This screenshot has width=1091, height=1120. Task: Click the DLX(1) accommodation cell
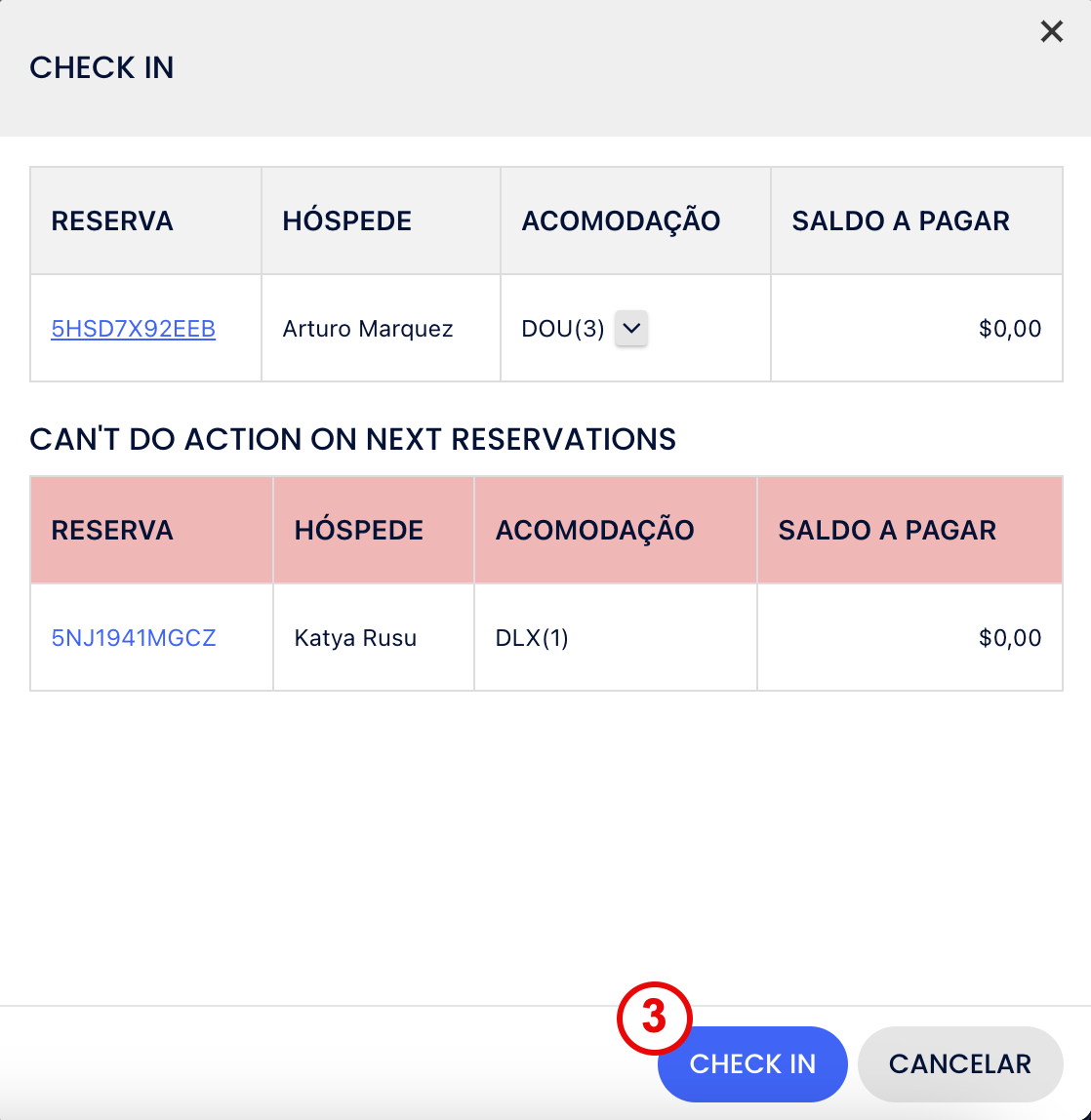click(532, 638)
